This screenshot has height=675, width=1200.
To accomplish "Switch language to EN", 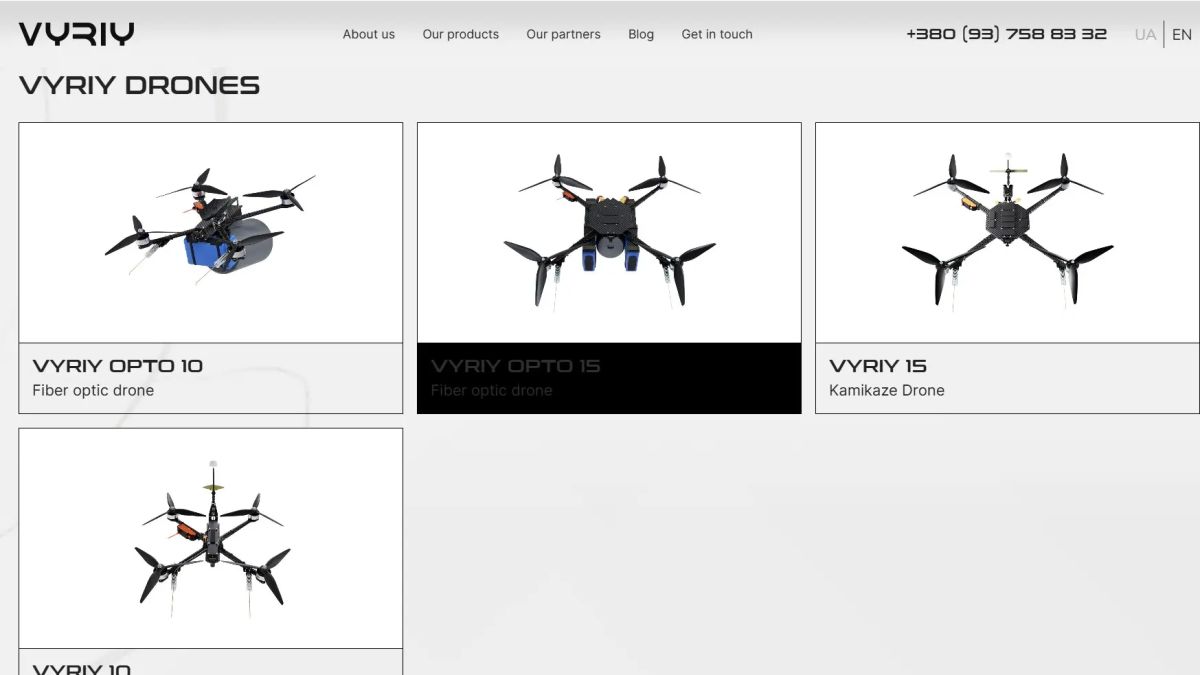I will (x=1182, y=35).
